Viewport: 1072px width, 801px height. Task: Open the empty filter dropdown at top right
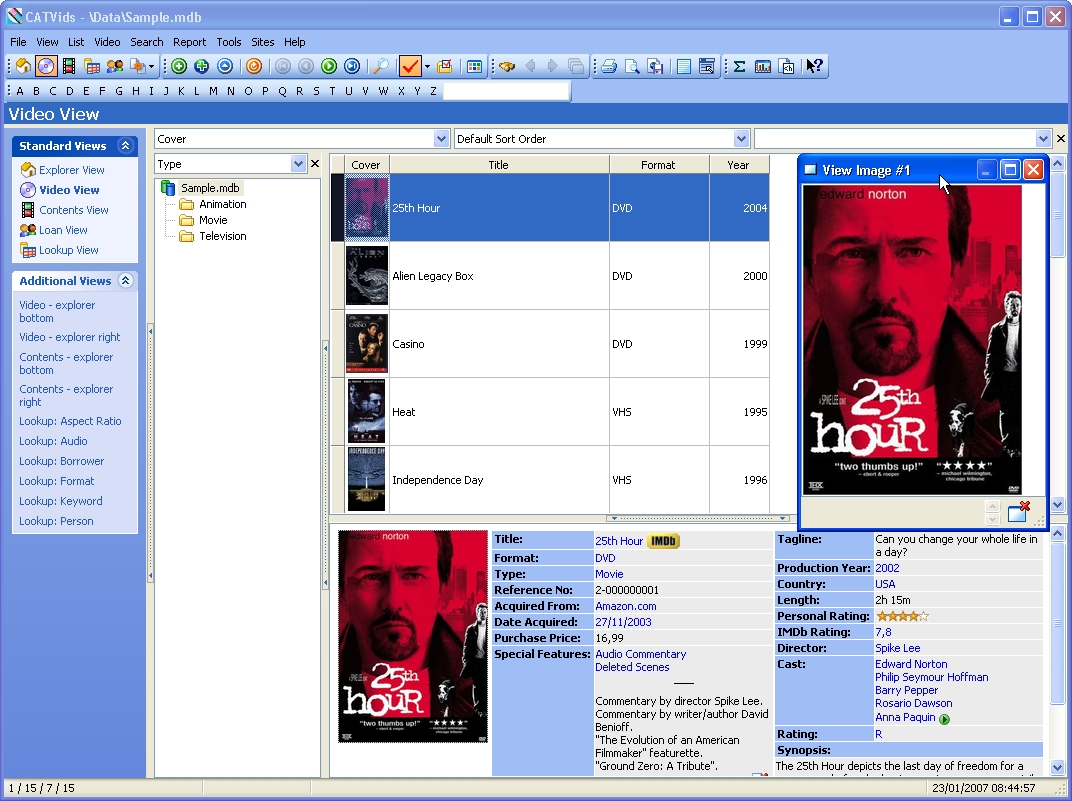pyautogui.click(x=1043, y=139)
